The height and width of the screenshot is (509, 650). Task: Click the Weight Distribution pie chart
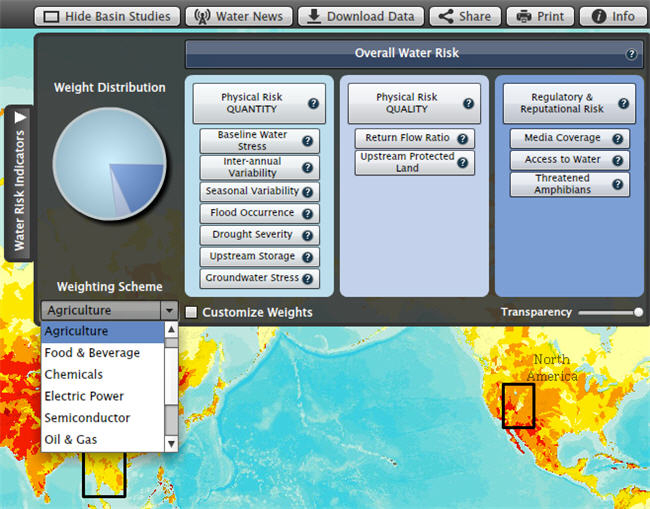[x=108, y=164]
